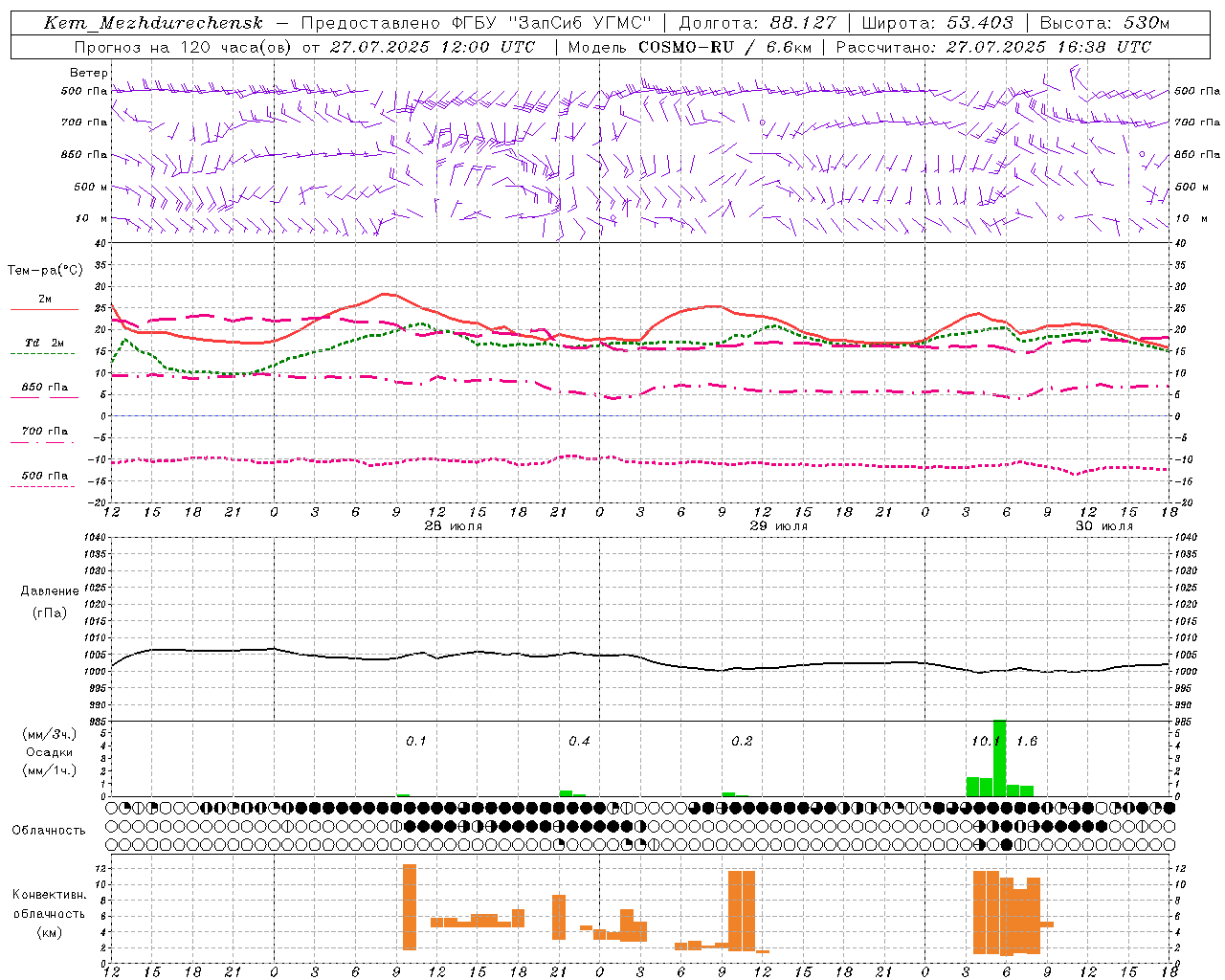Click the 500 гПа temperature legend label

pos(45,475)
